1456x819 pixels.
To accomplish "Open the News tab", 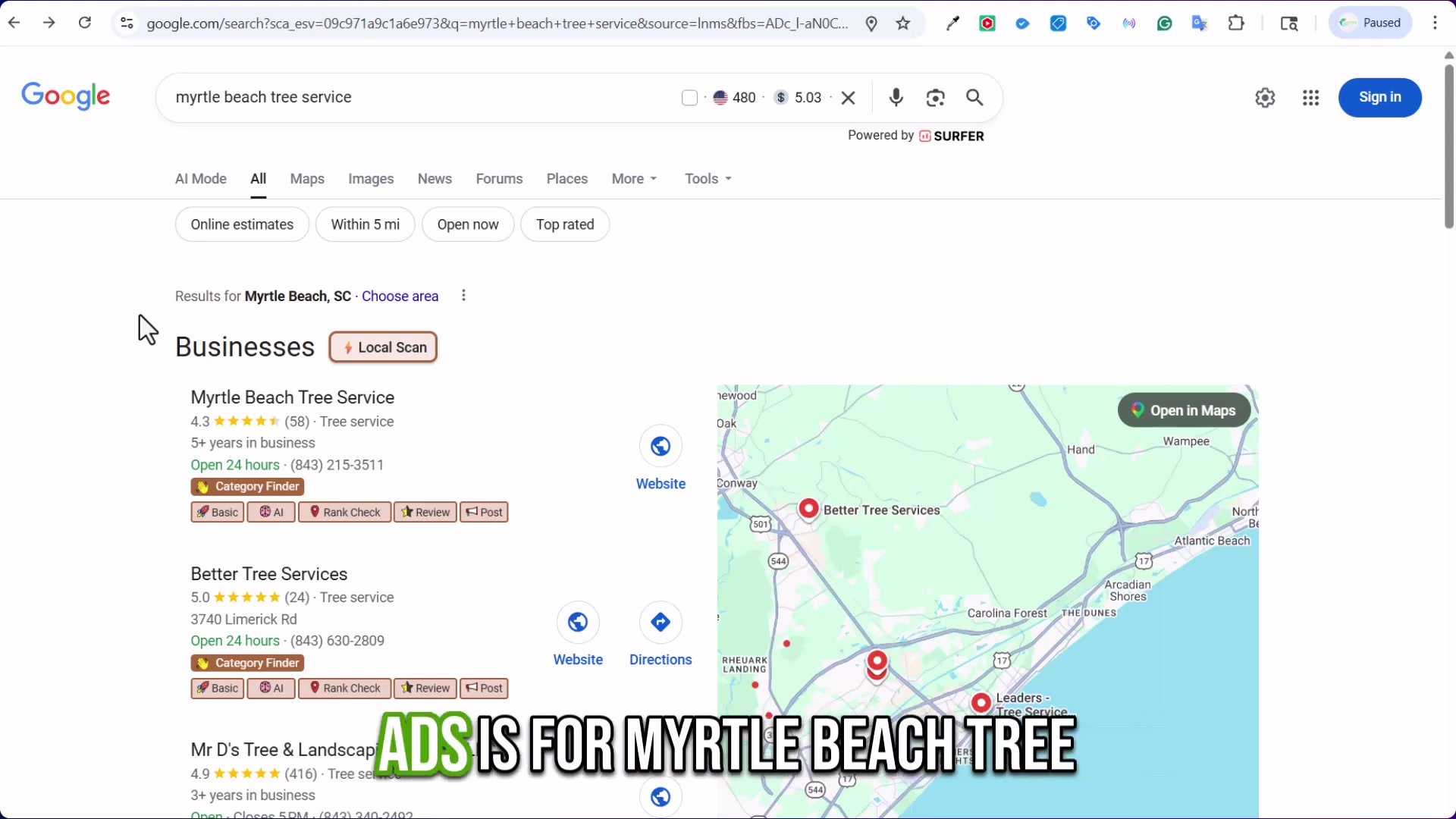I will 435,179.
